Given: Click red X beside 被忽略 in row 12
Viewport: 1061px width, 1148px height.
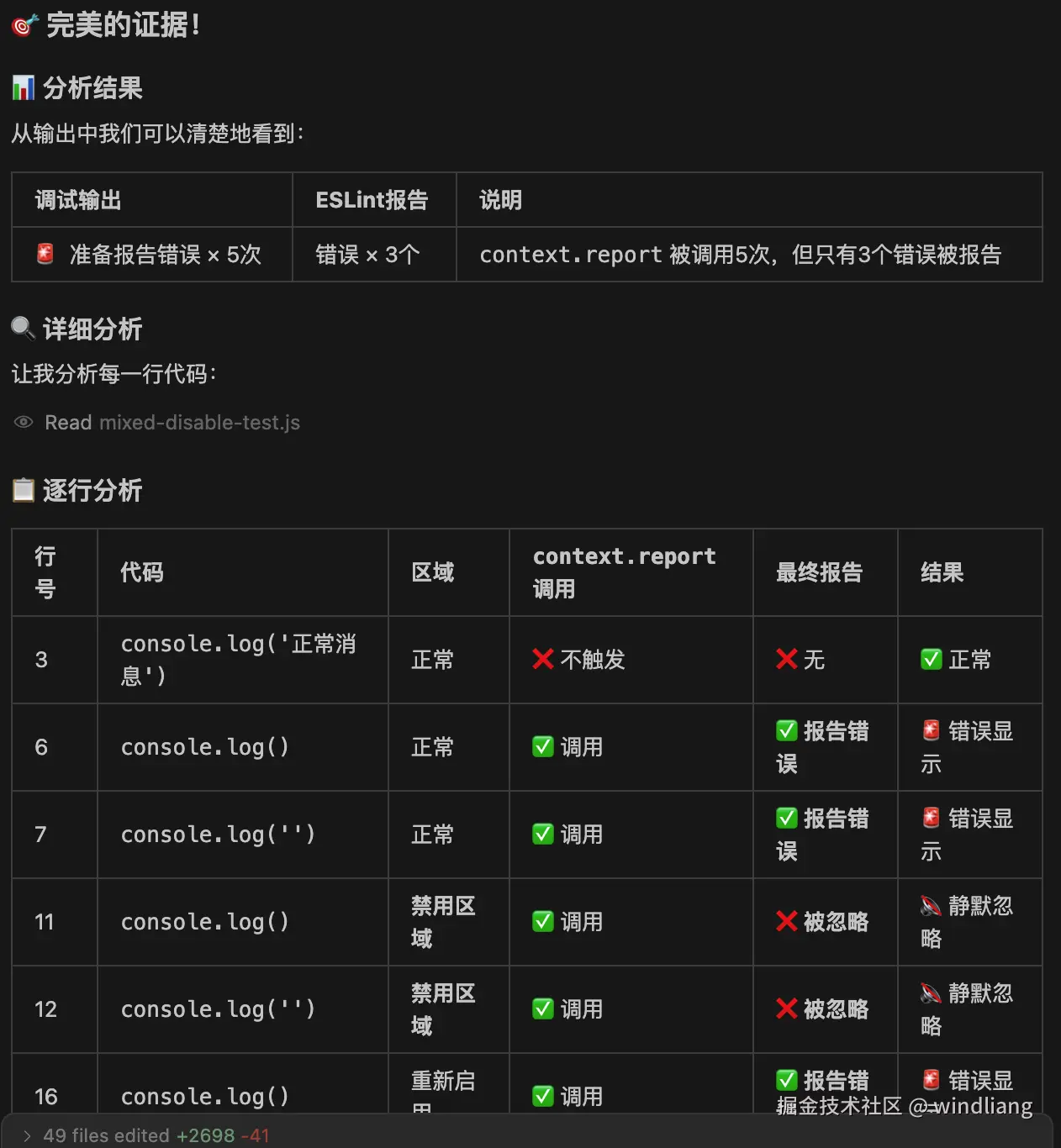Looking at the screenshot, I should (787, 1008).
